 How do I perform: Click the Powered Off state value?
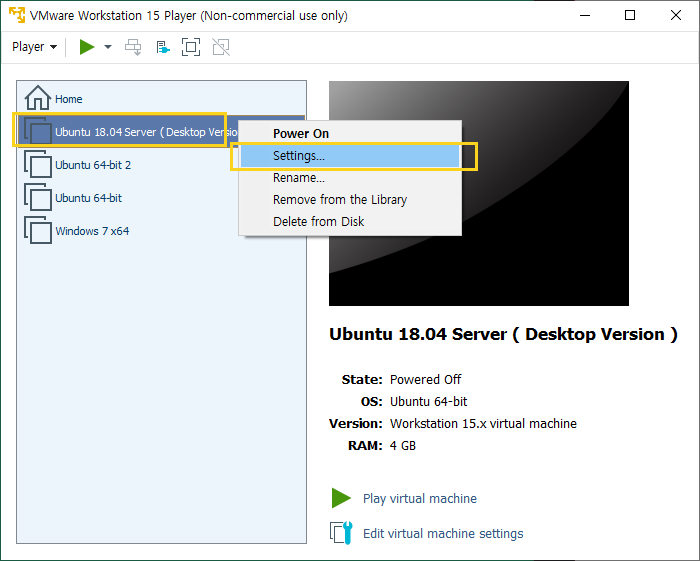(x=425, y=379)
